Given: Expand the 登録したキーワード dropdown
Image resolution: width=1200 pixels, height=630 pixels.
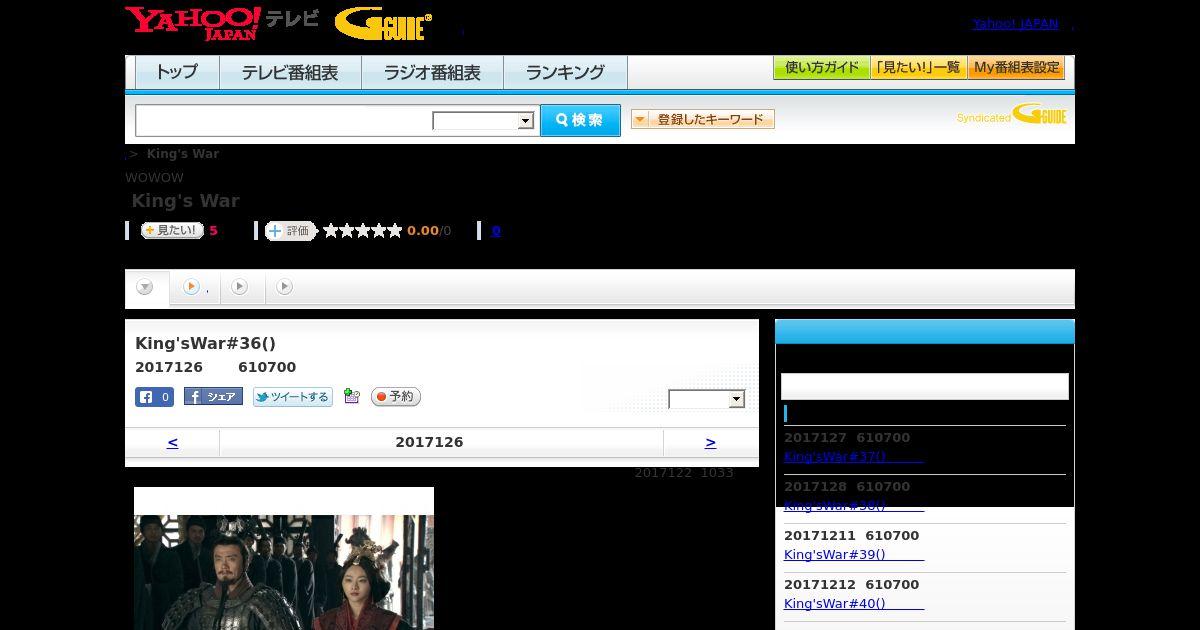Looking at the screenshot, I should (x=703, y=119).
